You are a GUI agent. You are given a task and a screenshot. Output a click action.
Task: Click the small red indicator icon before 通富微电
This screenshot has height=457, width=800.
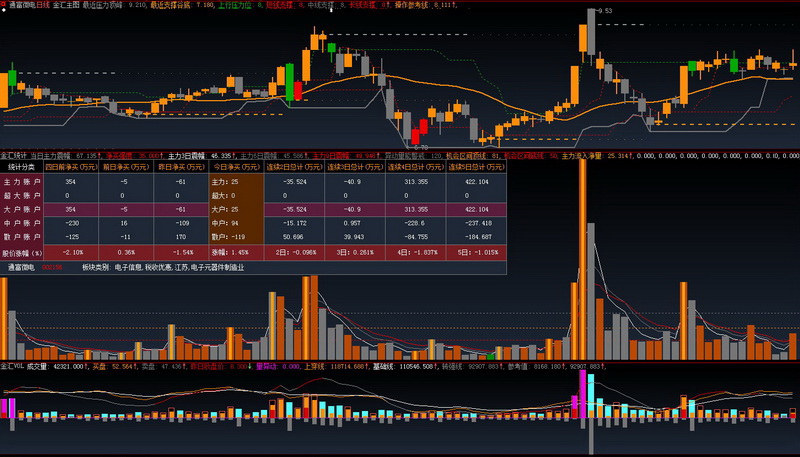click(3, 5)
